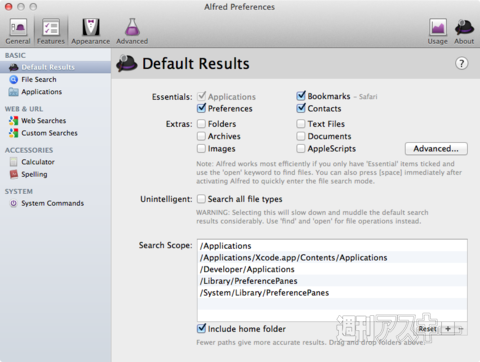Screen dimensions: 480x362
Task: Open help with the question mark button
Action: tap(462, 63)
